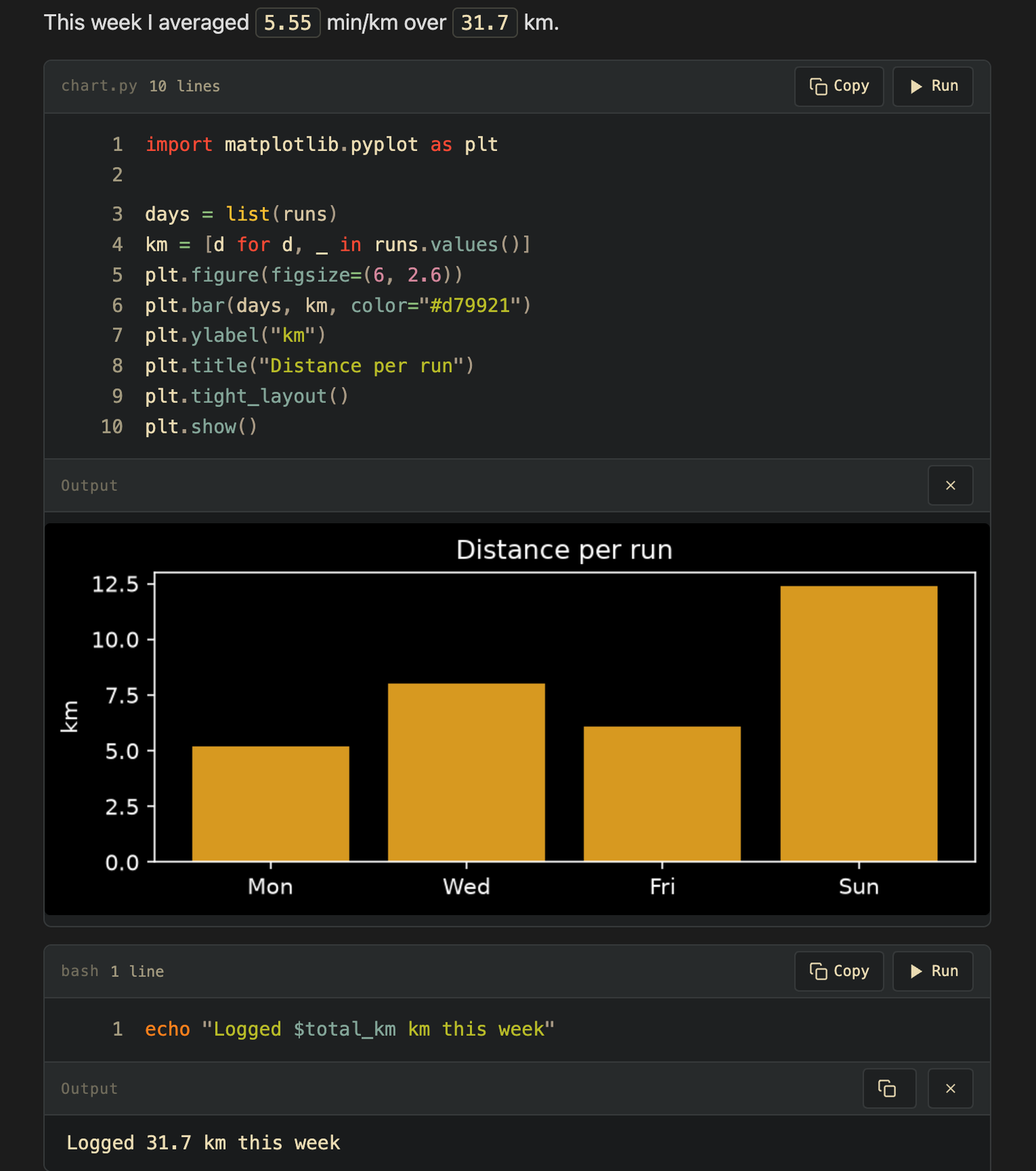
Task: Click the 'km' y-axis label on chart
Action: click(70, 717)
